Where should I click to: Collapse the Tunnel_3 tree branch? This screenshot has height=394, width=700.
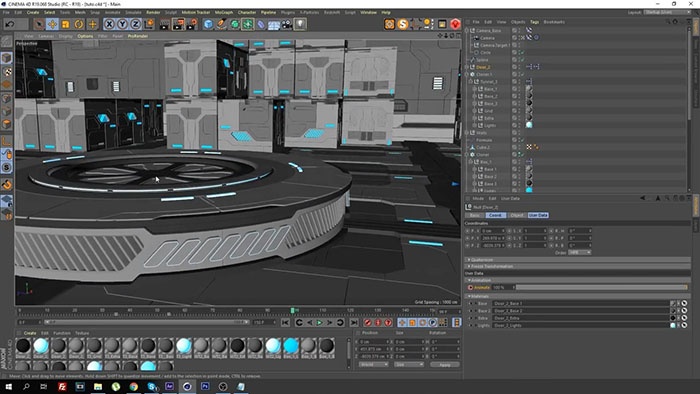click(x=470, y=82)
